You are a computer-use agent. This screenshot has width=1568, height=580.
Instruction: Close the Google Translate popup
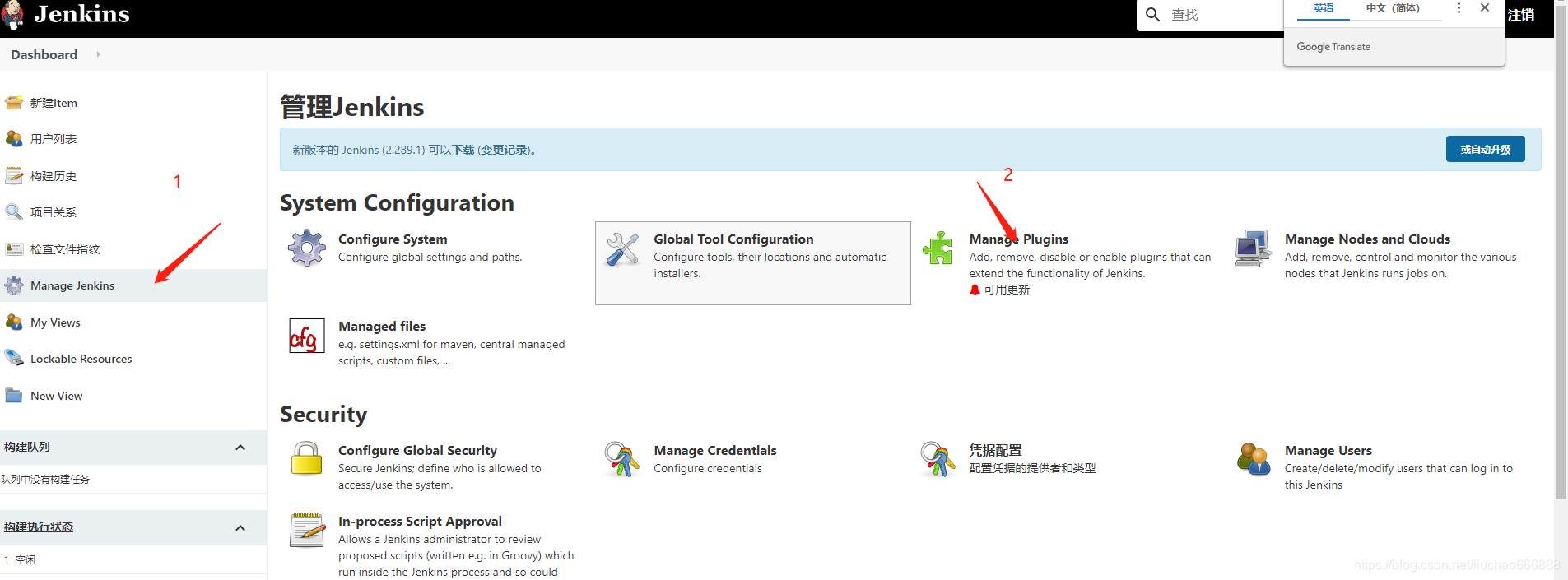point(1485,8)
